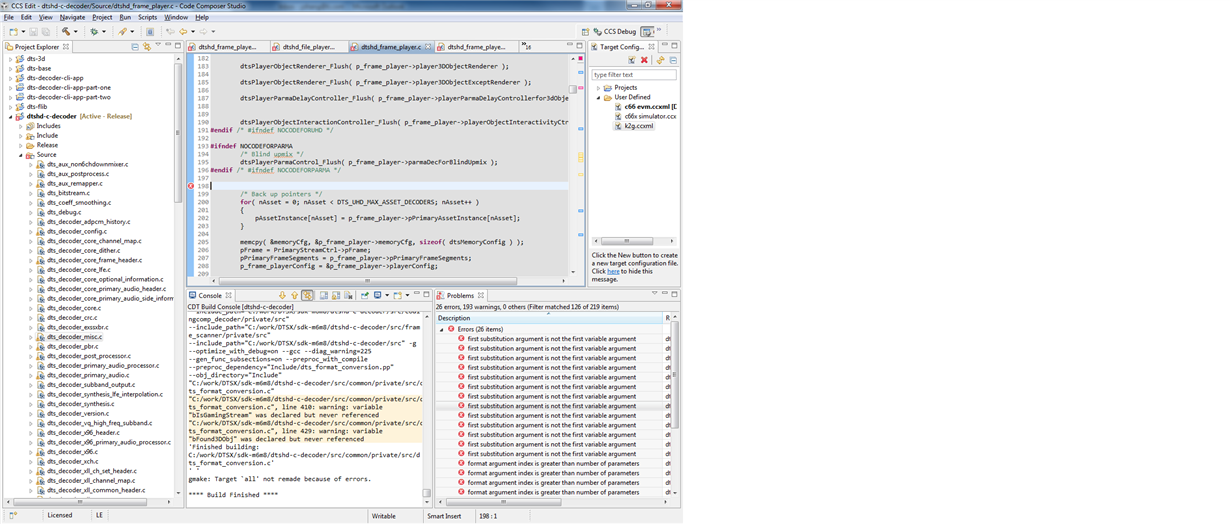Image resolution: width=1230 pixels, height=524 pixels.
Task: Switch to CCS Debug perspective
Action: (615, 32)
